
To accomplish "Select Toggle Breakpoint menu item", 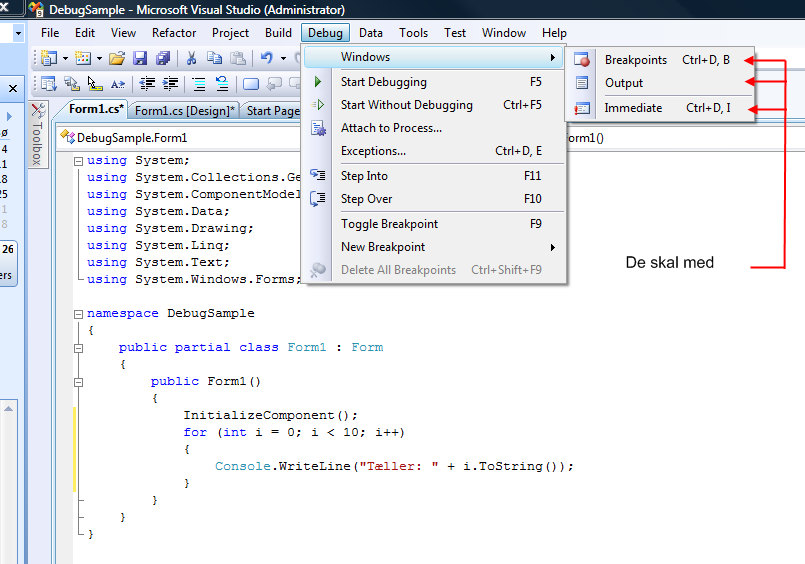I will pyautogui.click(x=433, y=224).
